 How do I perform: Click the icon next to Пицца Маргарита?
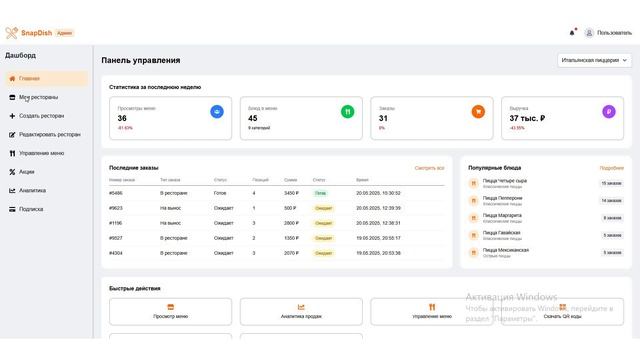pyautogui.click(x=473, y=218)
